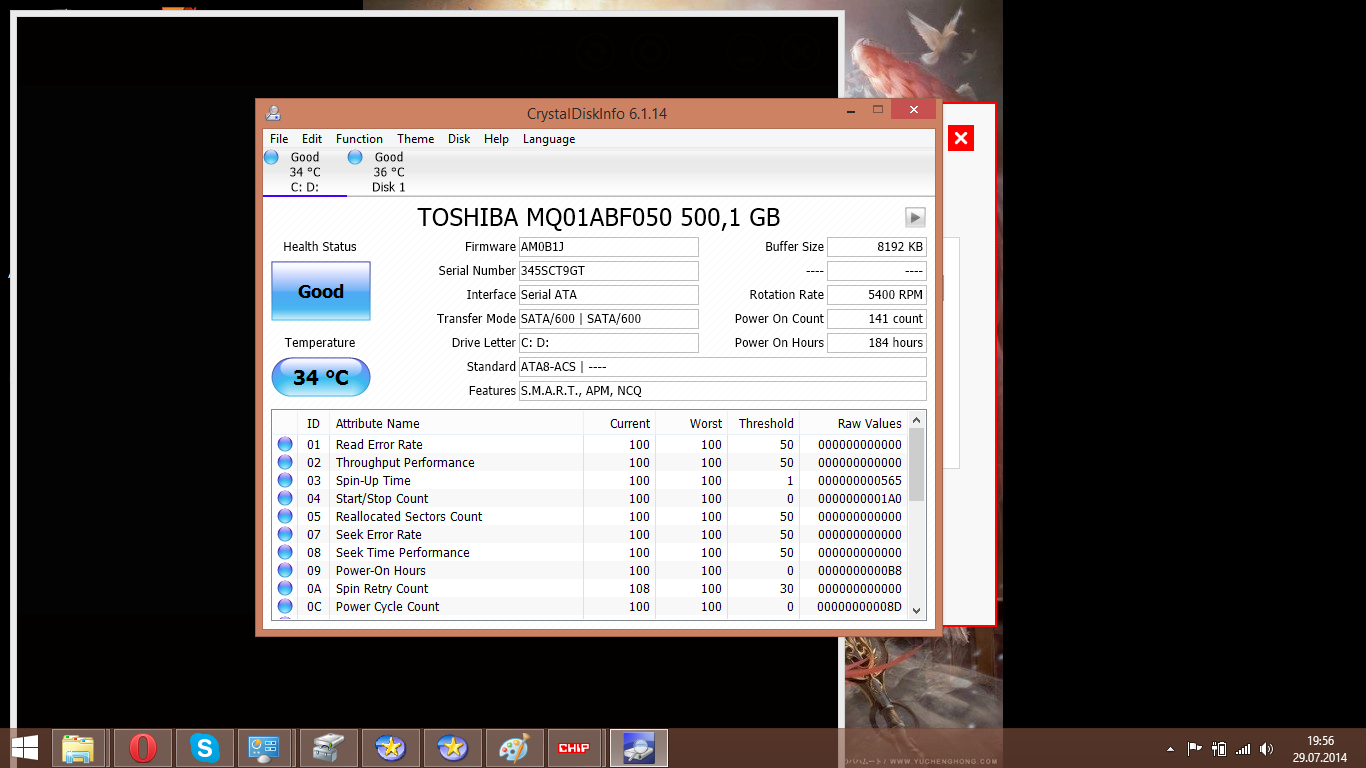
Task: Open the Language menu
Action: [549, 139]
